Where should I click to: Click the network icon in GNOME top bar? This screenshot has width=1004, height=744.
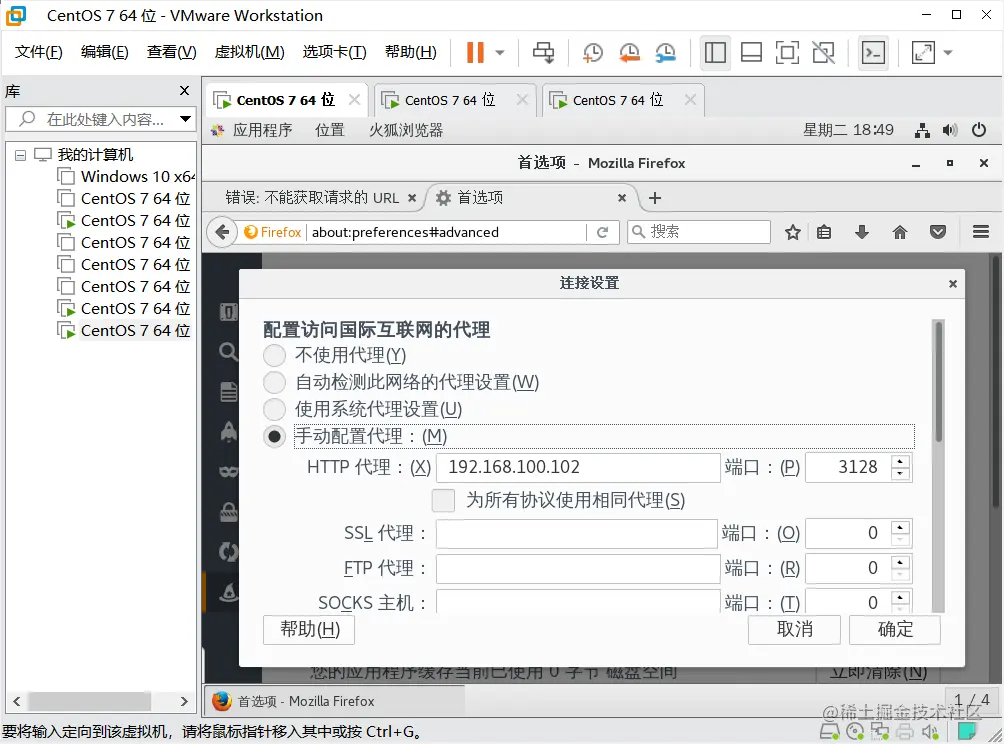(922, 131)
